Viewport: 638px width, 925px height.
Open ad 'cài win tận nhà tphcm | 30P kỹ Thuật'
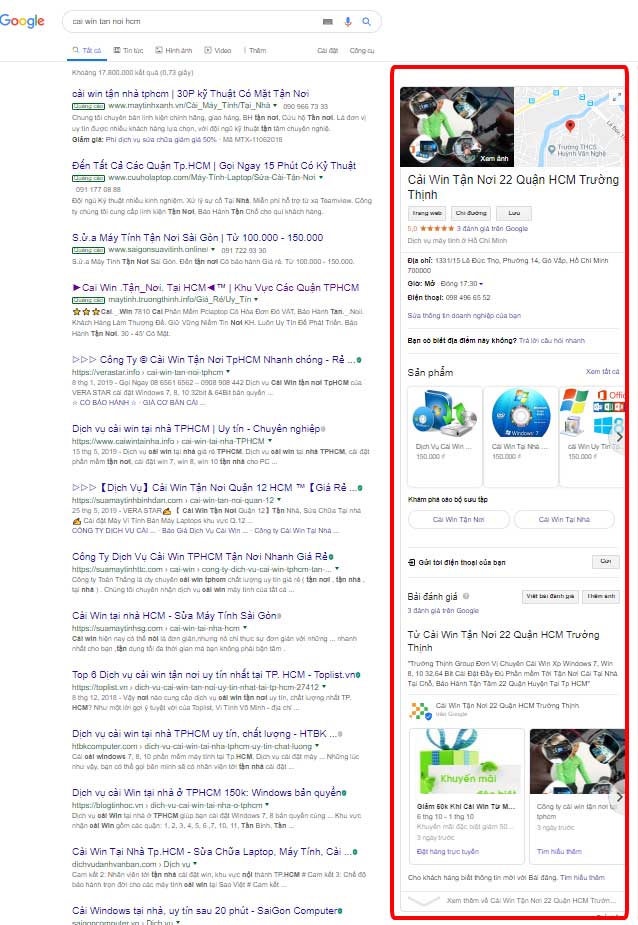pos(190,94)
